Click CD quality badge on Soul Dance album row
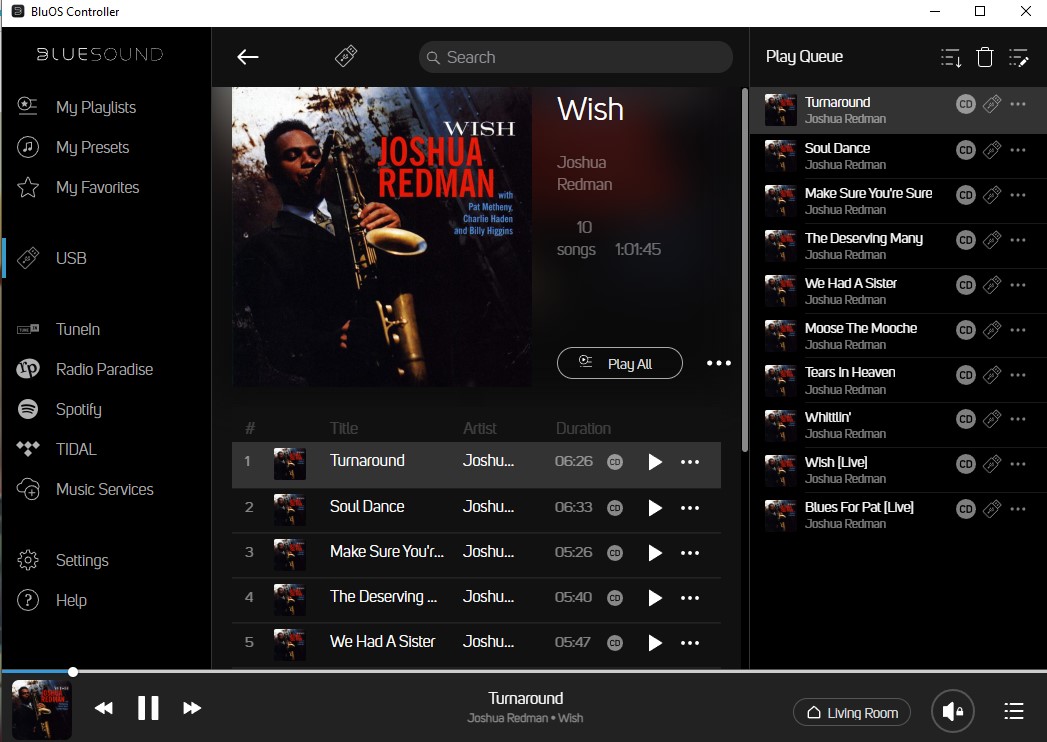1047x742 pixels. pyautogui.click(x=615, y=508)
